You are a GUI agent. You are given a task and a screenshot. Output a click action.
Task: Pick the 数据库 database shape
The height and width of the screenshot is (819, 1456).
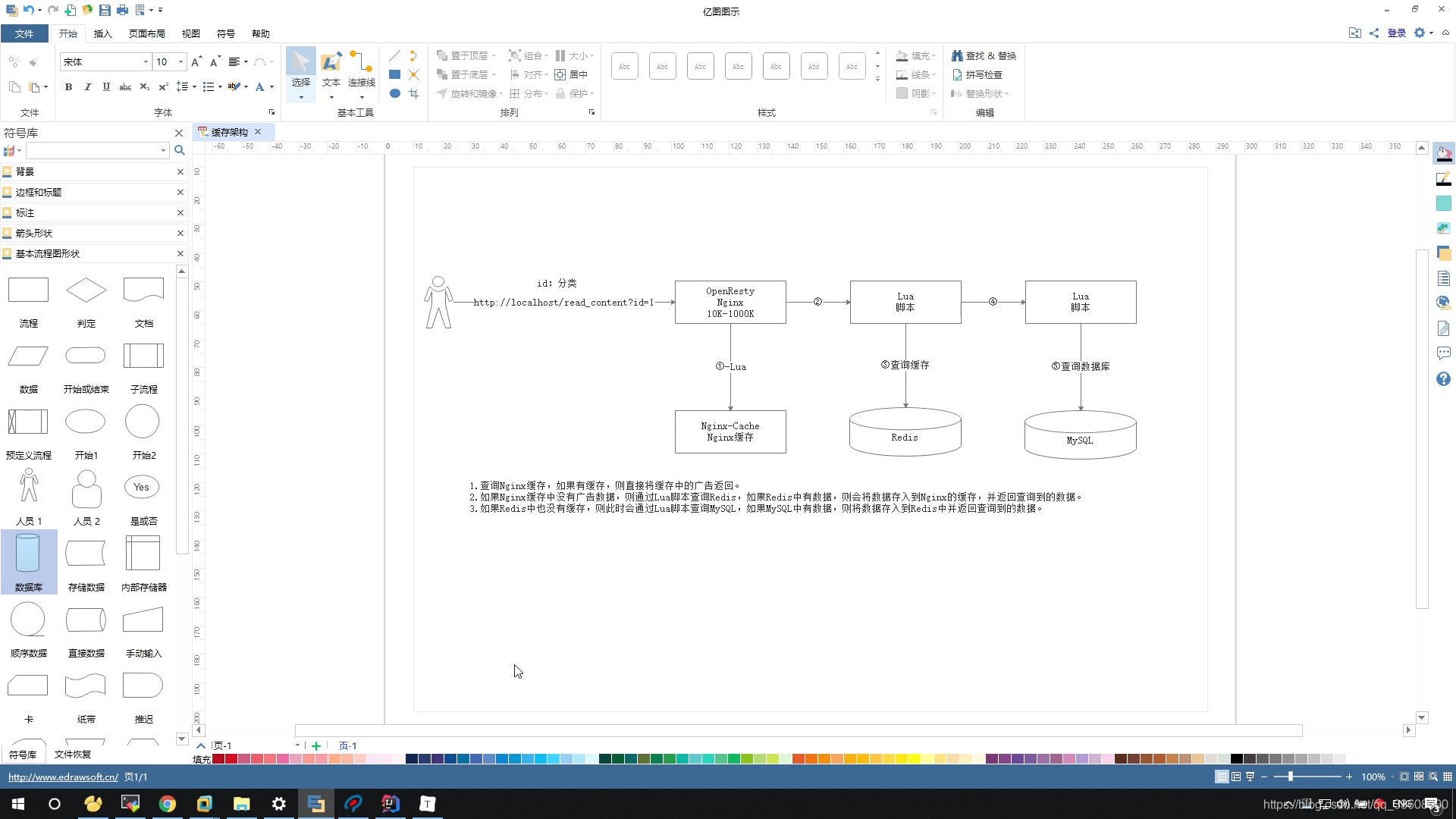pyautogui.click(x=28, y=562)
